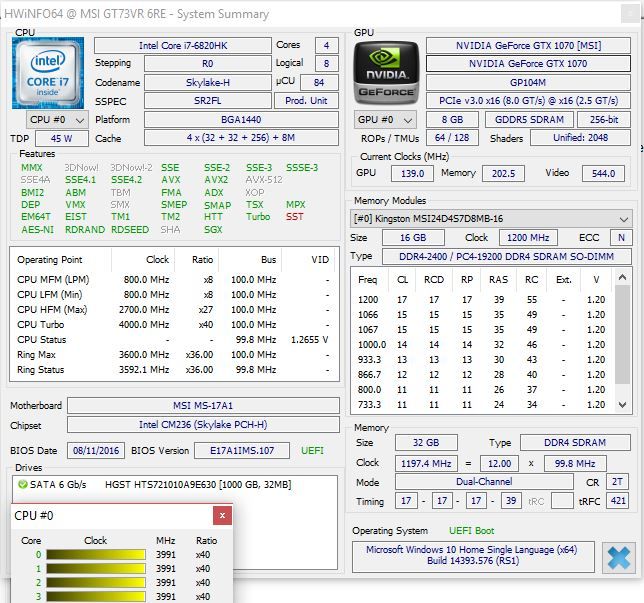Click the Dual-Channel memory mode field
Screen dimensions: 644x603
[484, 481]
